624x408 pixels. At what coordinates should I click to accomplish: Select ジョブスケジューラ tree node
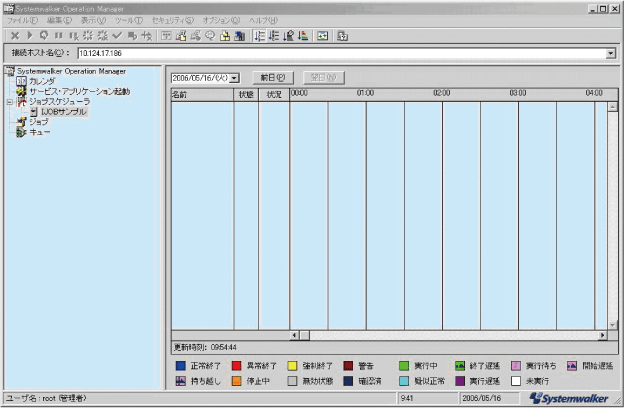coord(60,102)
